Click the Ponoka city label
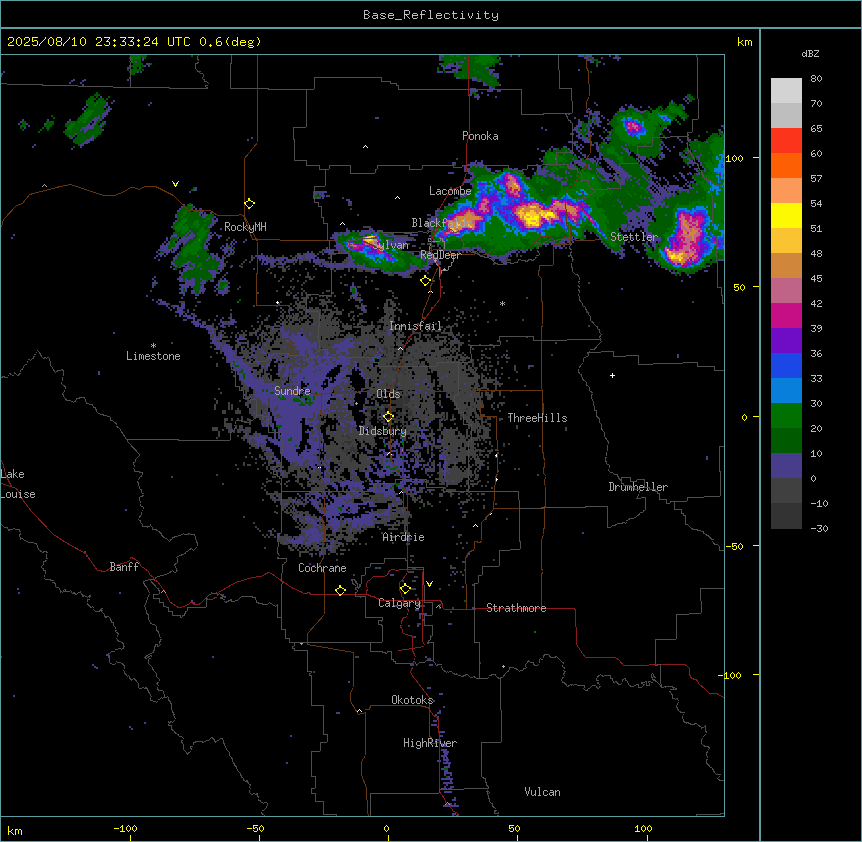The height and width of the screenshot is (842, 862). point(480,136)
